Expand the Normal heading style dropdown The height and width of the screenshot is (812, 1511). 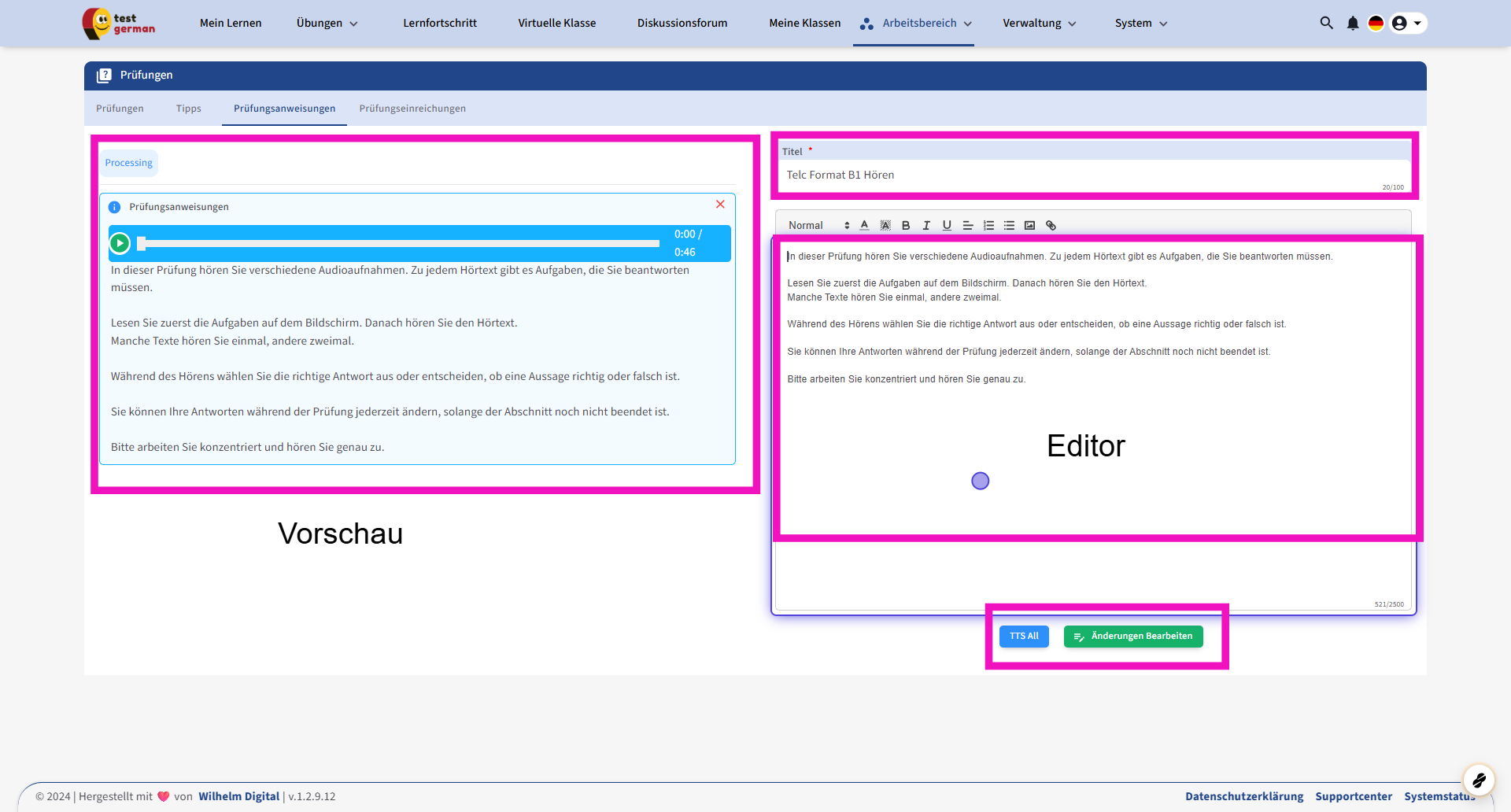click(818, 226)
